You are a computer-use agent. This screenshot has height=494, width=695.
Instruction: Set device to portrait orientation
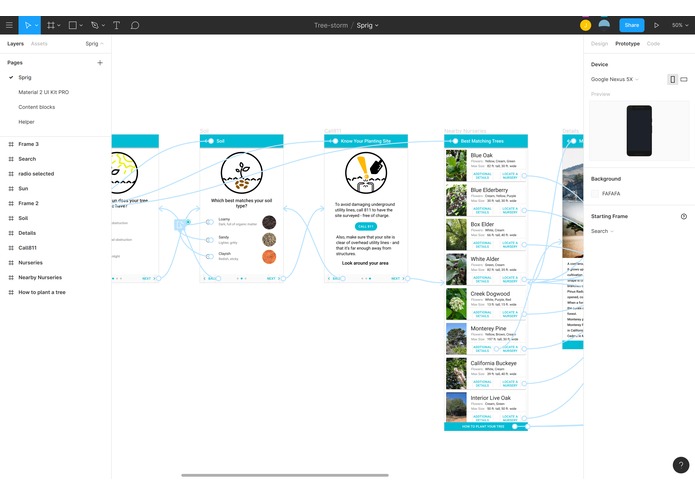point(672,79)
